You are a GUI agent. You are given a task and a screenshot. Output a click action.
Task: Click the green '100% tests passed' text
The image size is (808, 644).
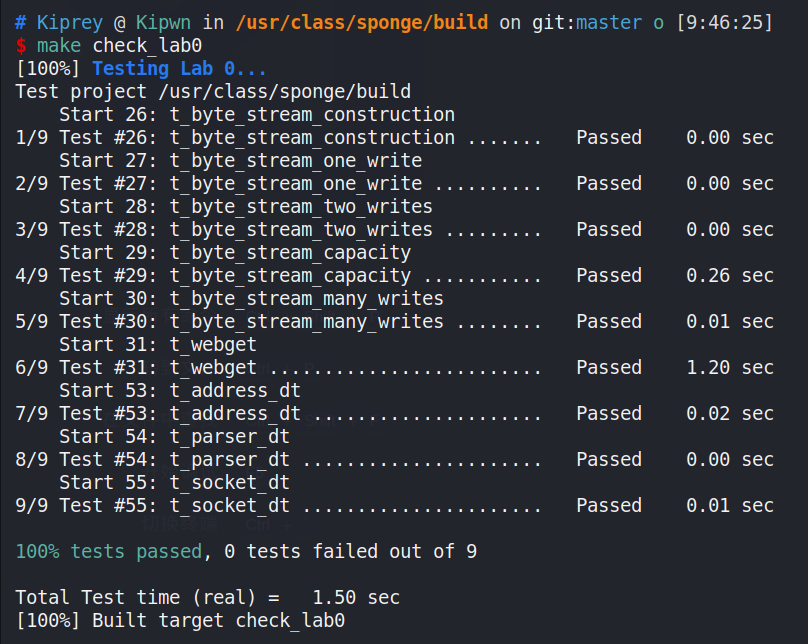[x=108, y=552]
